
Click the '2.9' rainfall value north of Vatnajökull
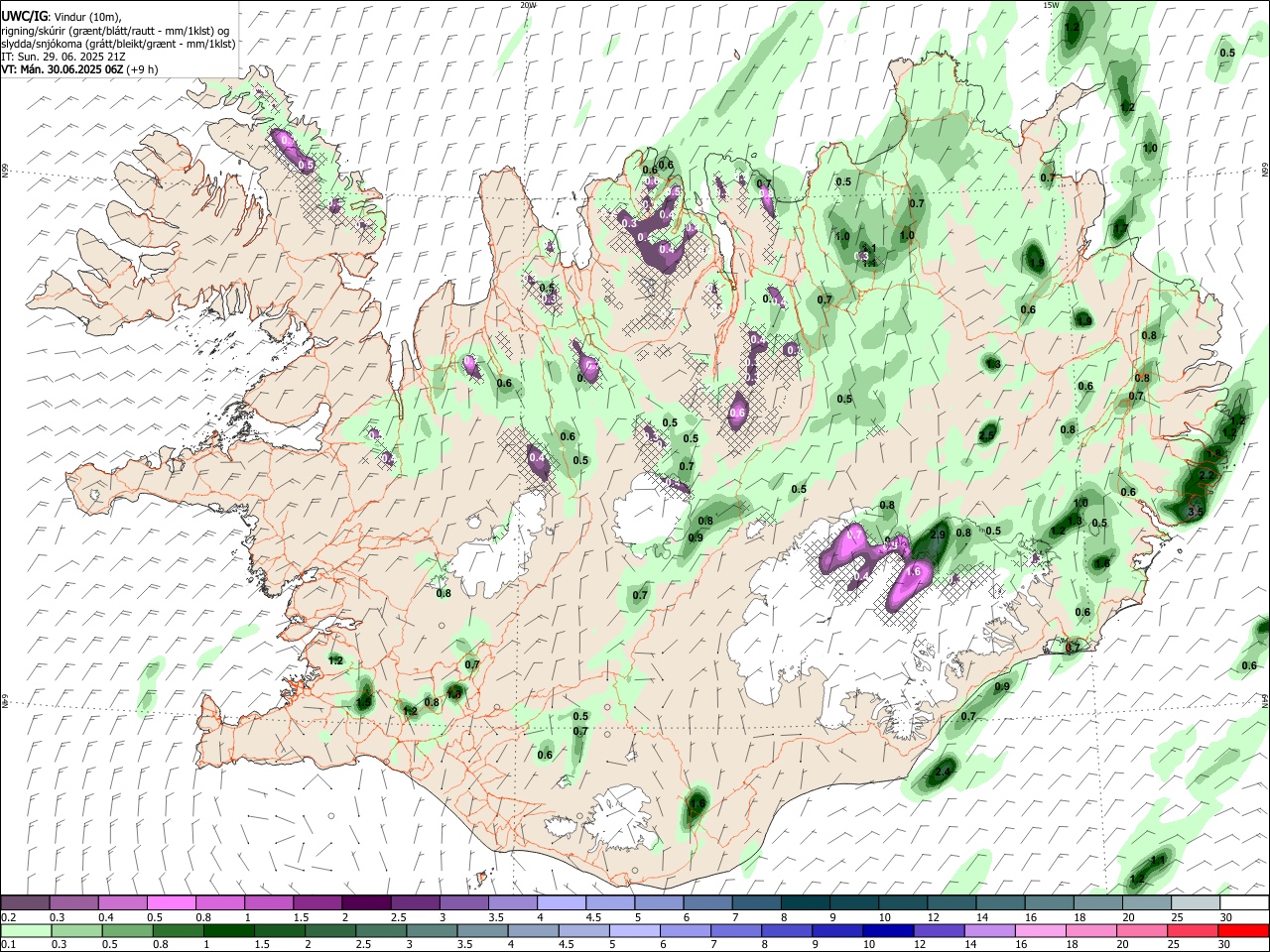pos(938,535)
